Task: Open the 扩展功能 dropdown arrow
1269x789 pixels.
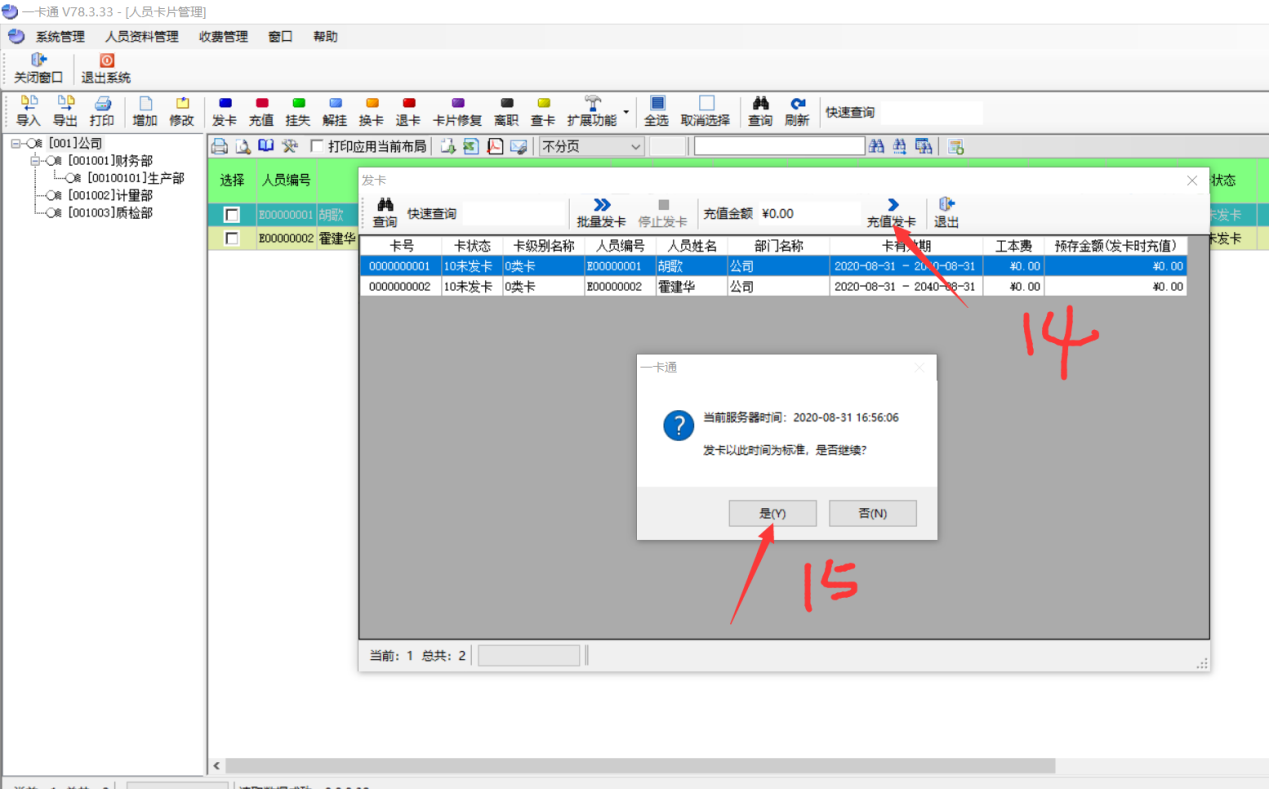Action: 626,111
